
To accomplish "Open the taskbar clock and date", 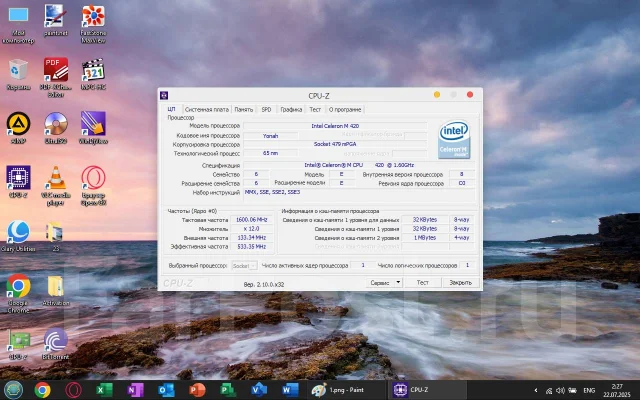I will coord(617,390).
